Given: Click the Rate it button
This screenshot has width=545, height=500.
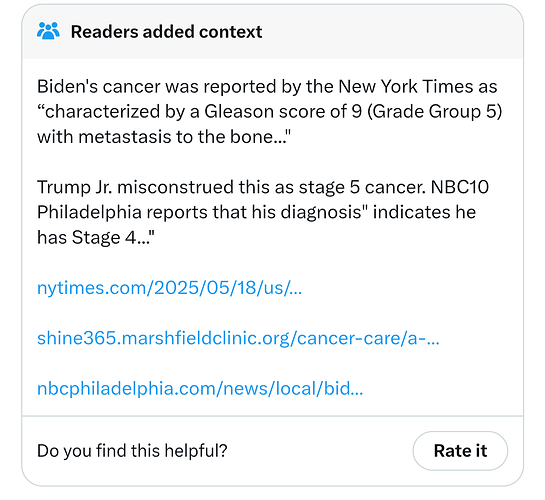Looking at the screenshot, I should click(x=460, y=451).
